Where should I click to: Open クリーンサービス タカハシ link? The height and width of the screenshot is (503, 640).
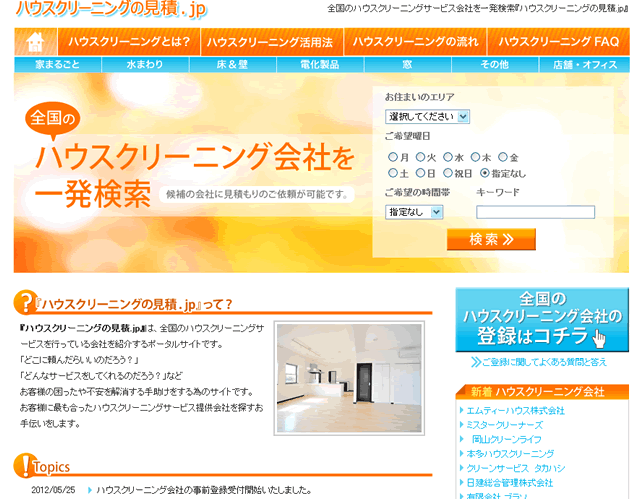[516, 468]
